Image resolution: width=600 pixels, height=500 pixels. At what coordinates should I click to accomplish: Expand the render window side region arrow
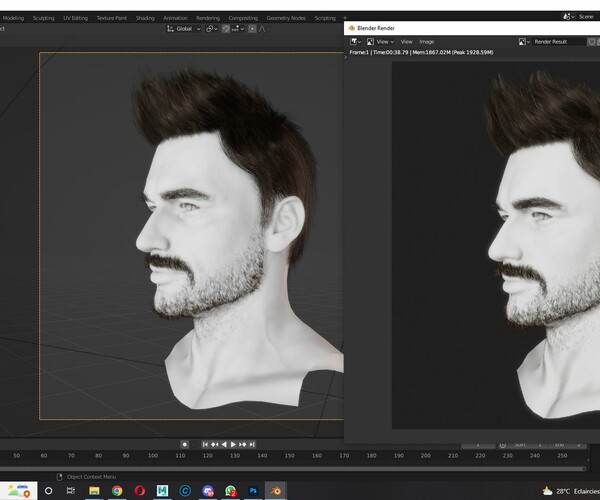pyautogui.click(x=346, y=57)
